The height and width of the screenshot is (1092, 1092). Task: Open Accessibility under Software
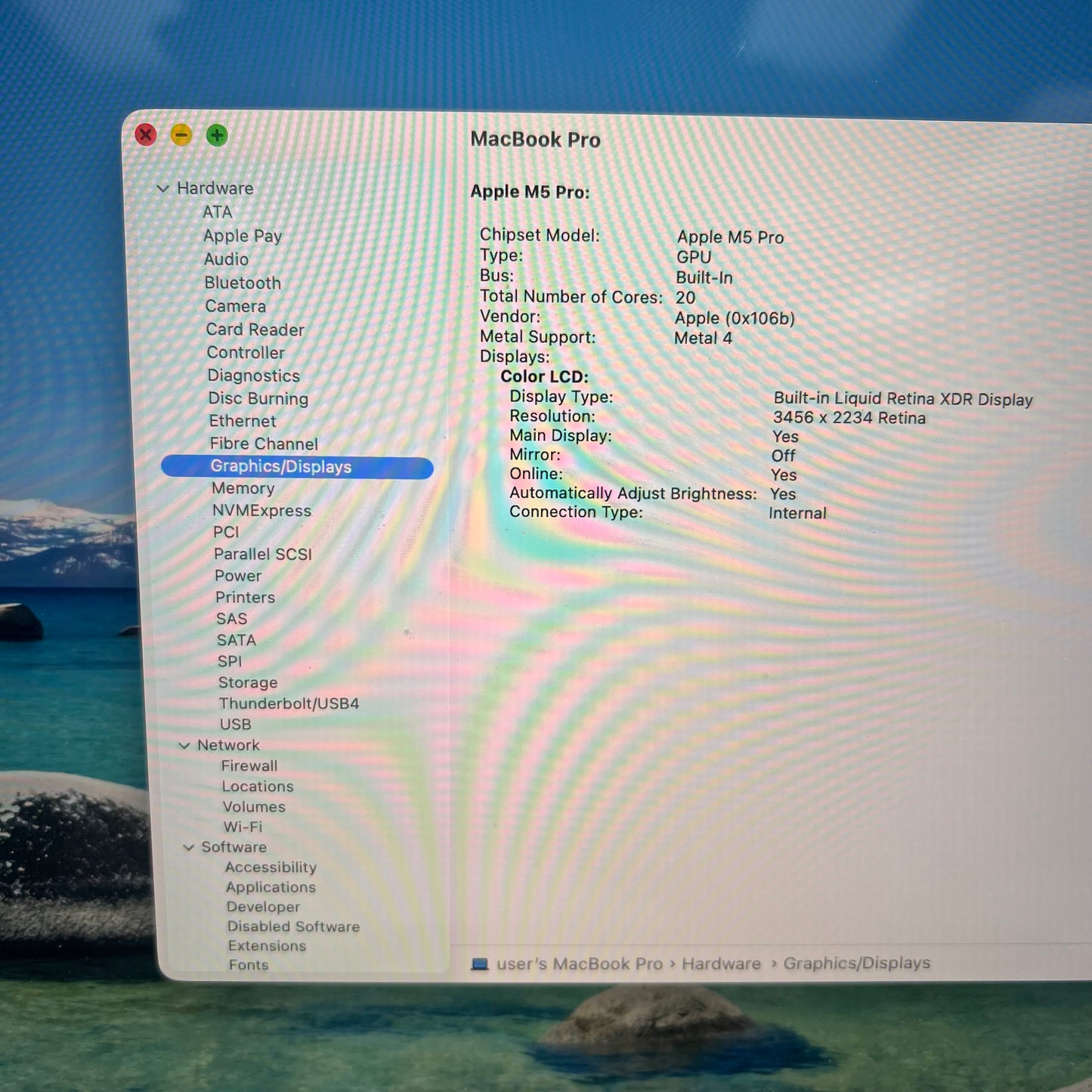271,868
